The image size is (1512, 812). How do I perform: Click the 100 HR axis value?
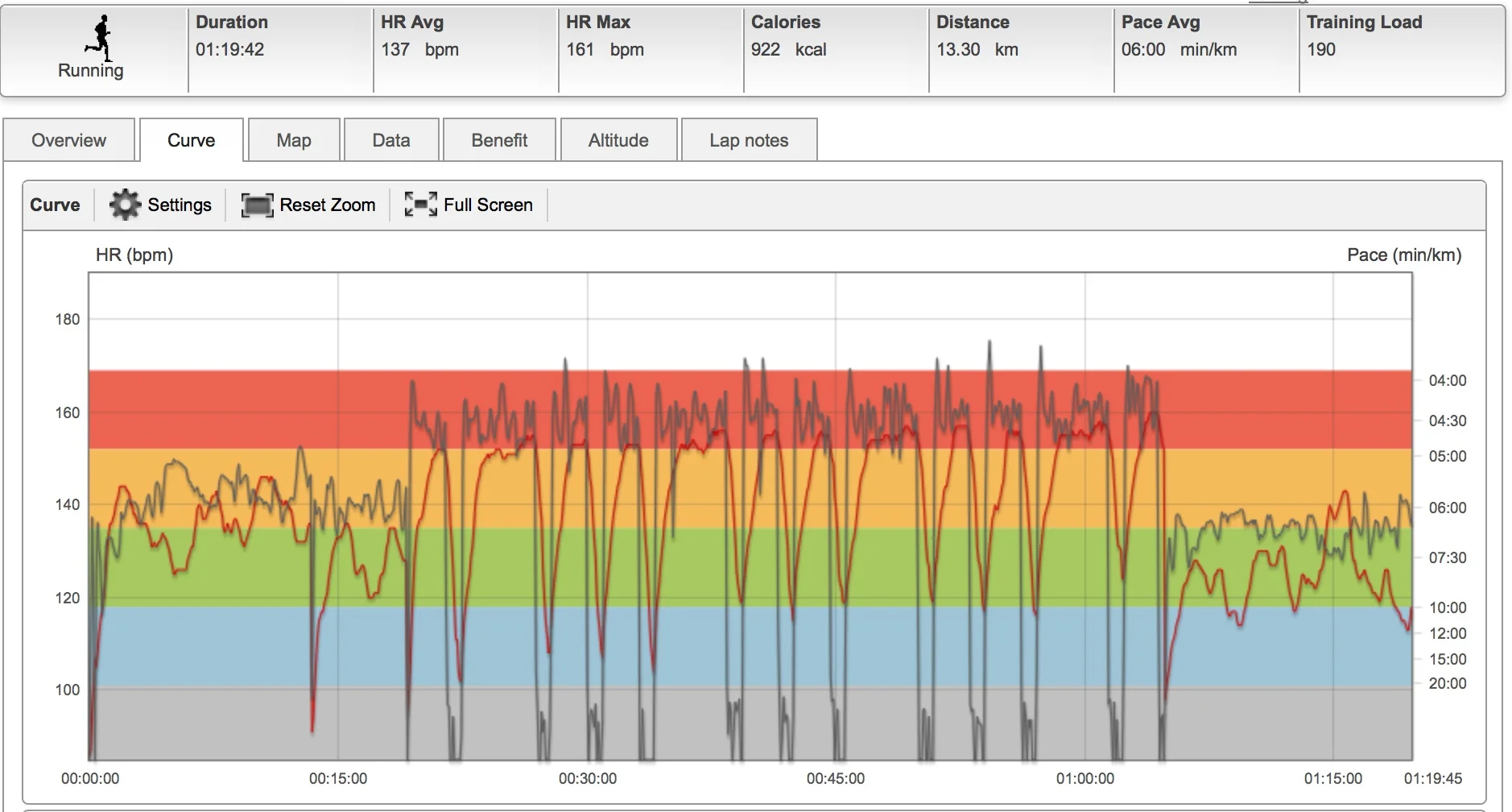(68, 690)
